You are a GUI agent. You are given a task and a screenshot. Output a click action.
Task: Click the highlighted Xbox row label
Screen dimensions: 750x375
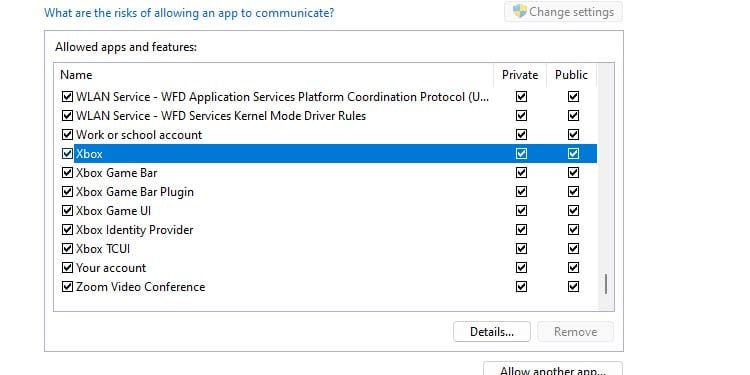[89, 154]
